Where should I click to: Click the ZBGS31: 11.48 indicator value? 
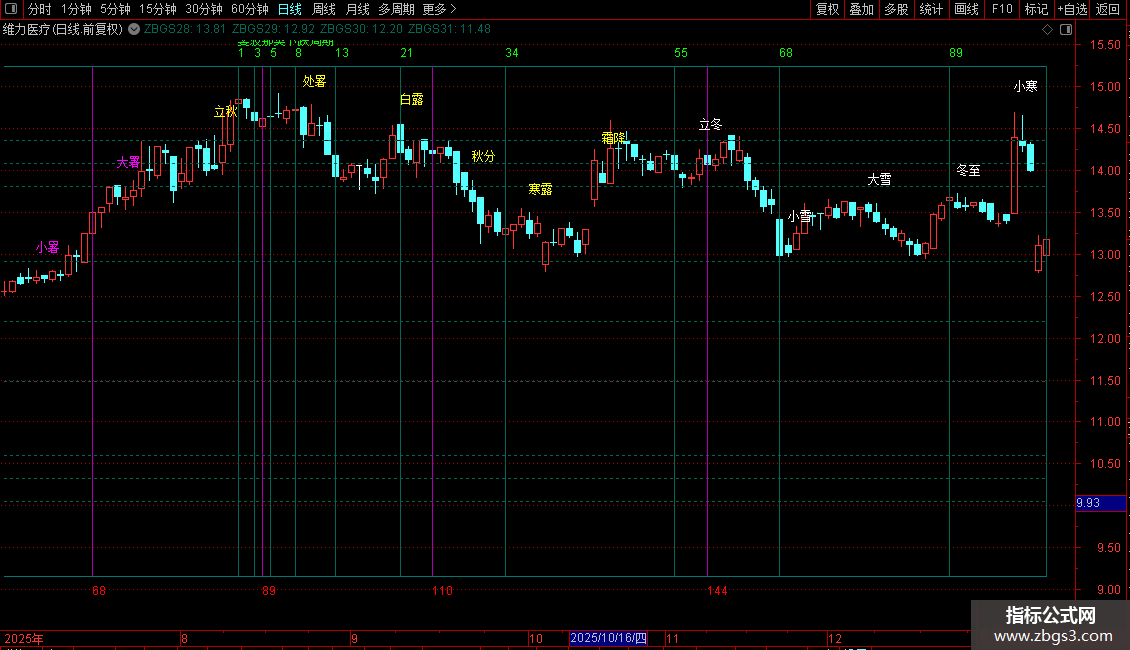click(449, 30)
